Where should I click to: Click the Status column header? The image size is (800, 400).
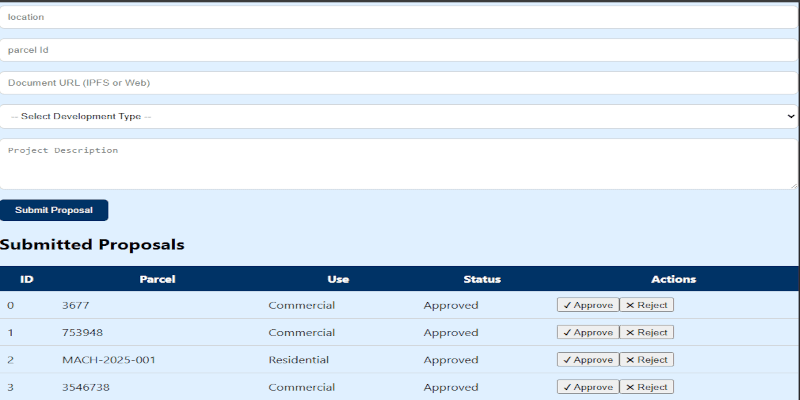pyautogui.click(x=482, y=279)
